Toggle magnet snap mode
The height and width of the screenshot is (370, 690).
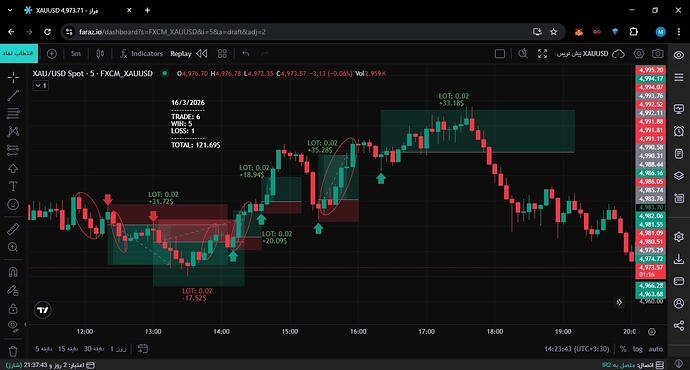pos(13,272)
